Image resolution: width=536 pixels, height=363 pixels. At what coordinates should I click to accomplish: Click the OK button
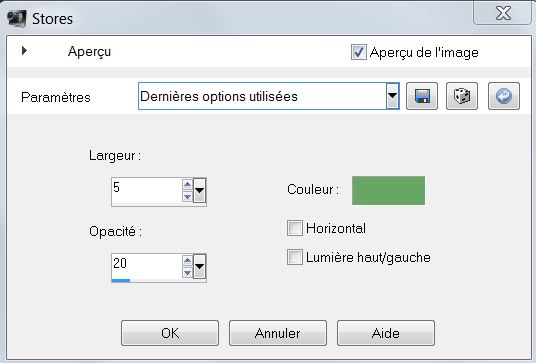pos(170,333)
